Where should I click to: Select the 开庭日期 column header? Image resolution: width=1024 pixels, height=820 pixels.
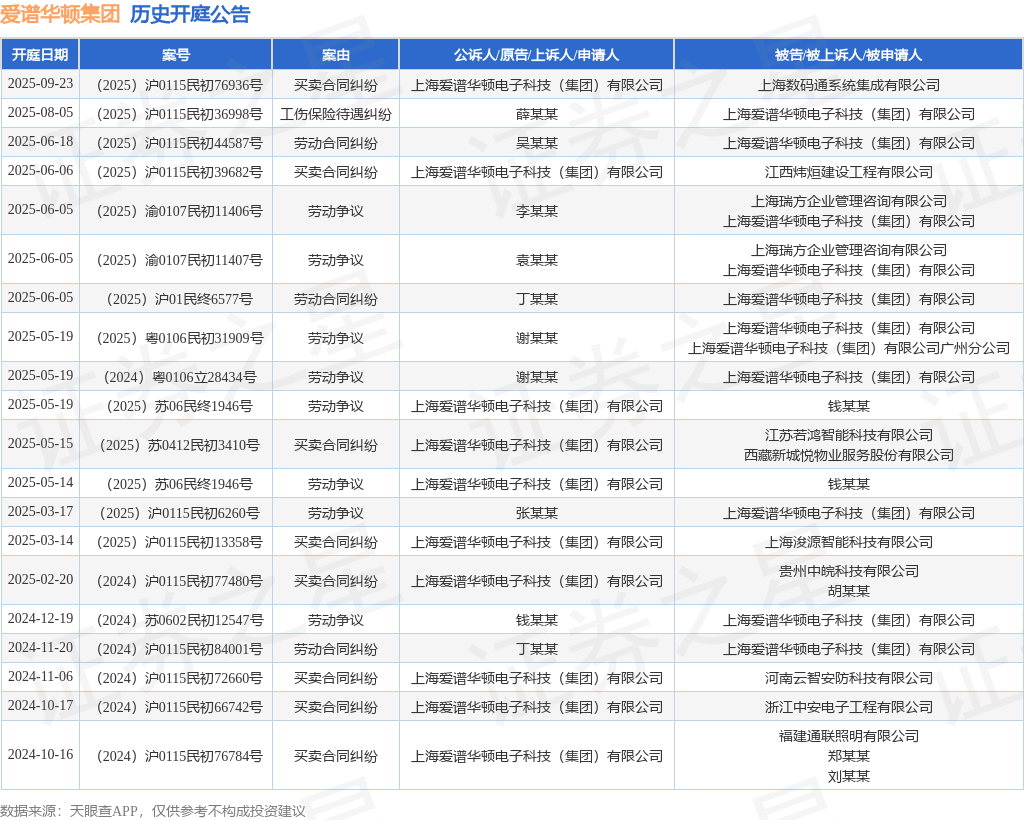point(40,55)
